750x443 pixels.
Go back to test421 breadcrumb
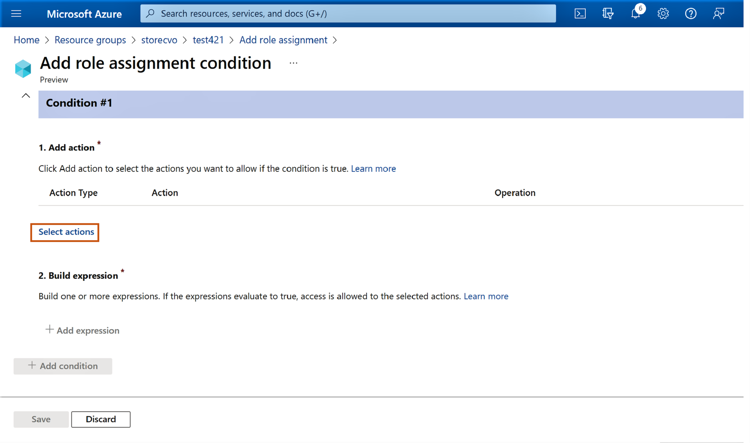pos(208,40)
